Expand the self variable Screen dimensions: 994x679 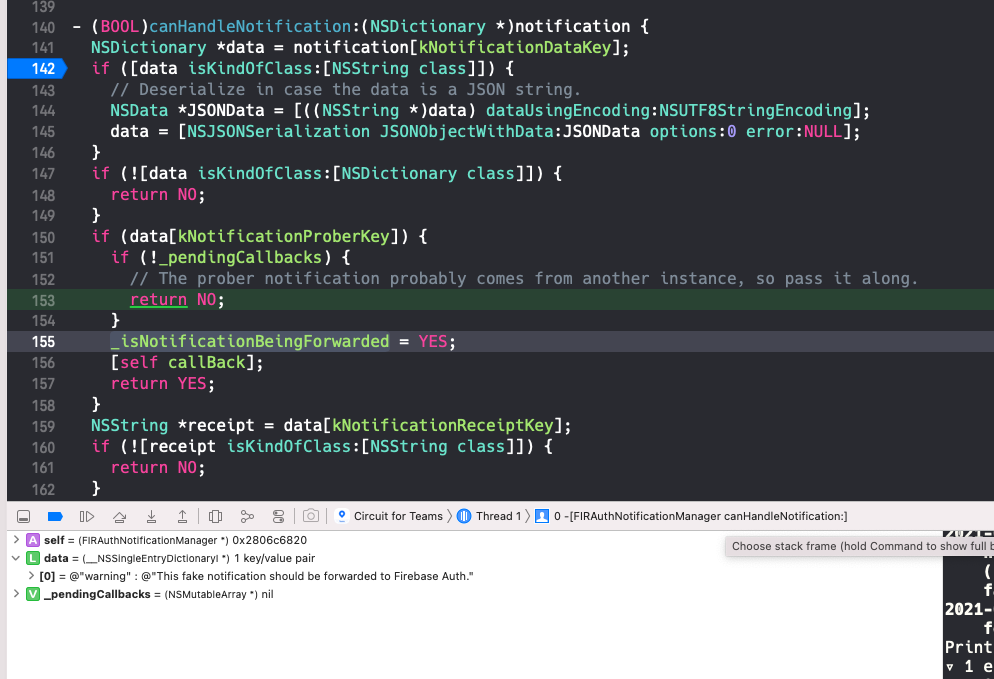point(14,539)
